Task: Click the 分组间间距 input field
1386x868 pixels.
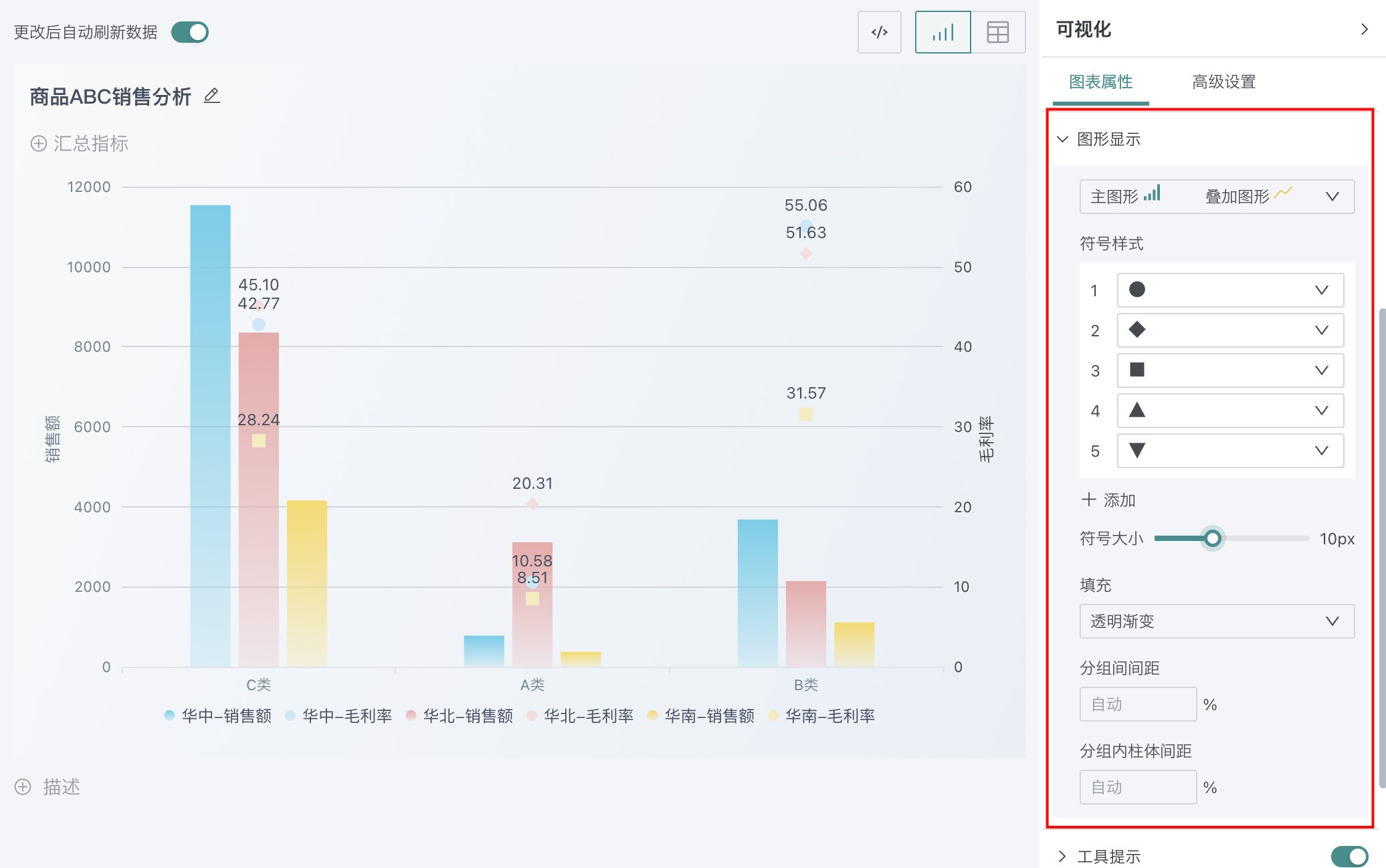Action: (x=1137, y=704)
